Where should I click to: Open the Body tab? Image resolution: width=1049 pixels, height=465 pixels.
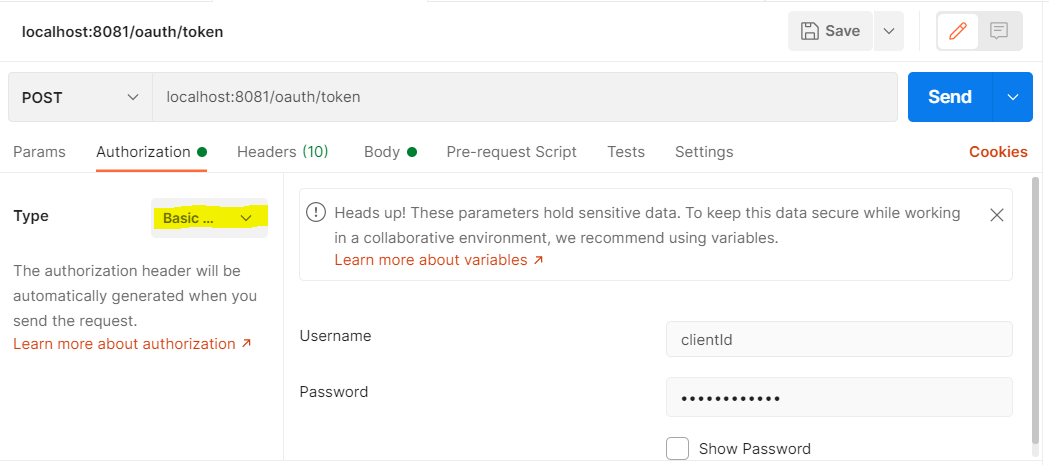click(382, 152)
